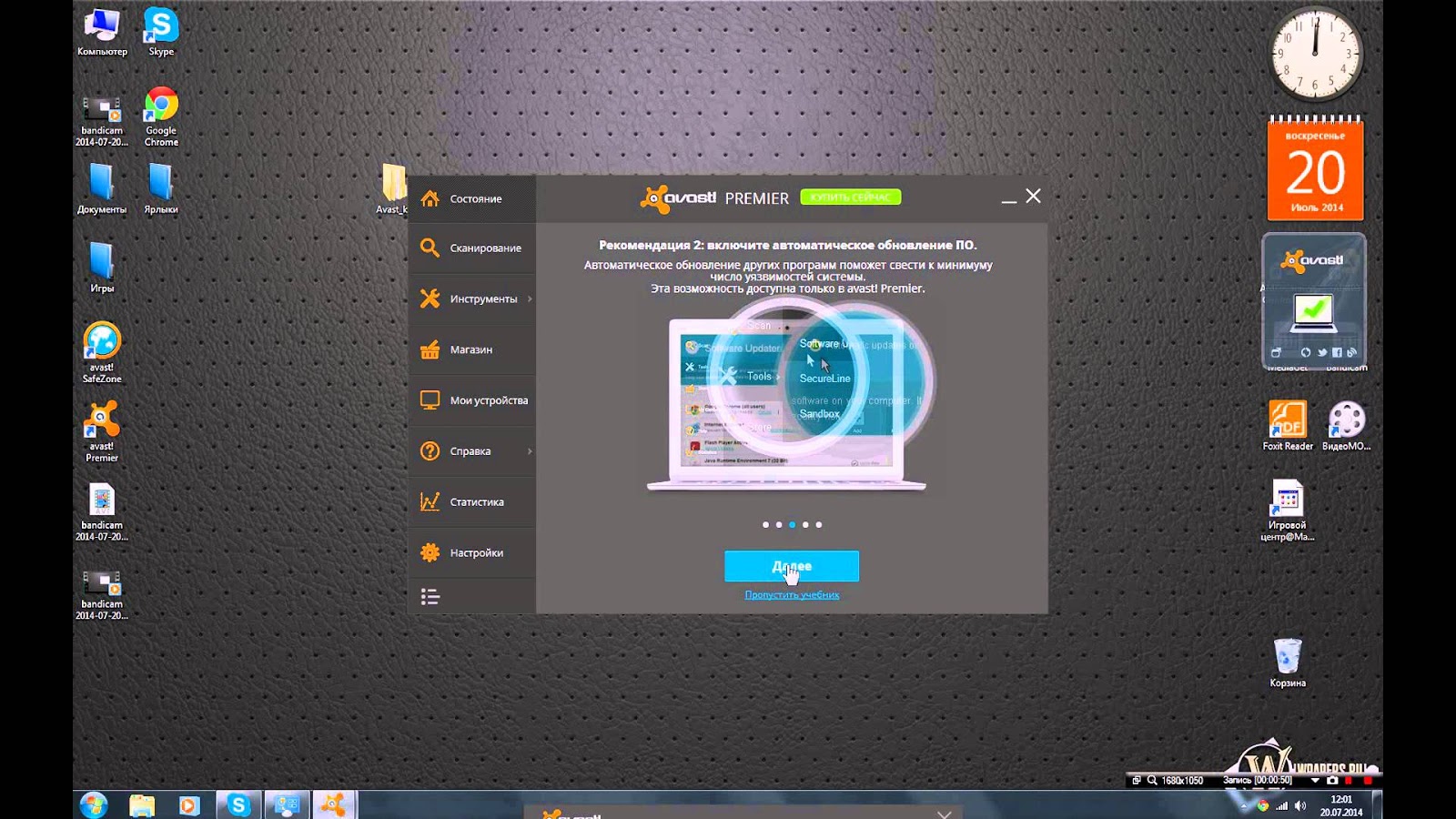Click the Корзина recycle bin icon
This screenshot has height=819, width=1456.
tap(1288, 662)
